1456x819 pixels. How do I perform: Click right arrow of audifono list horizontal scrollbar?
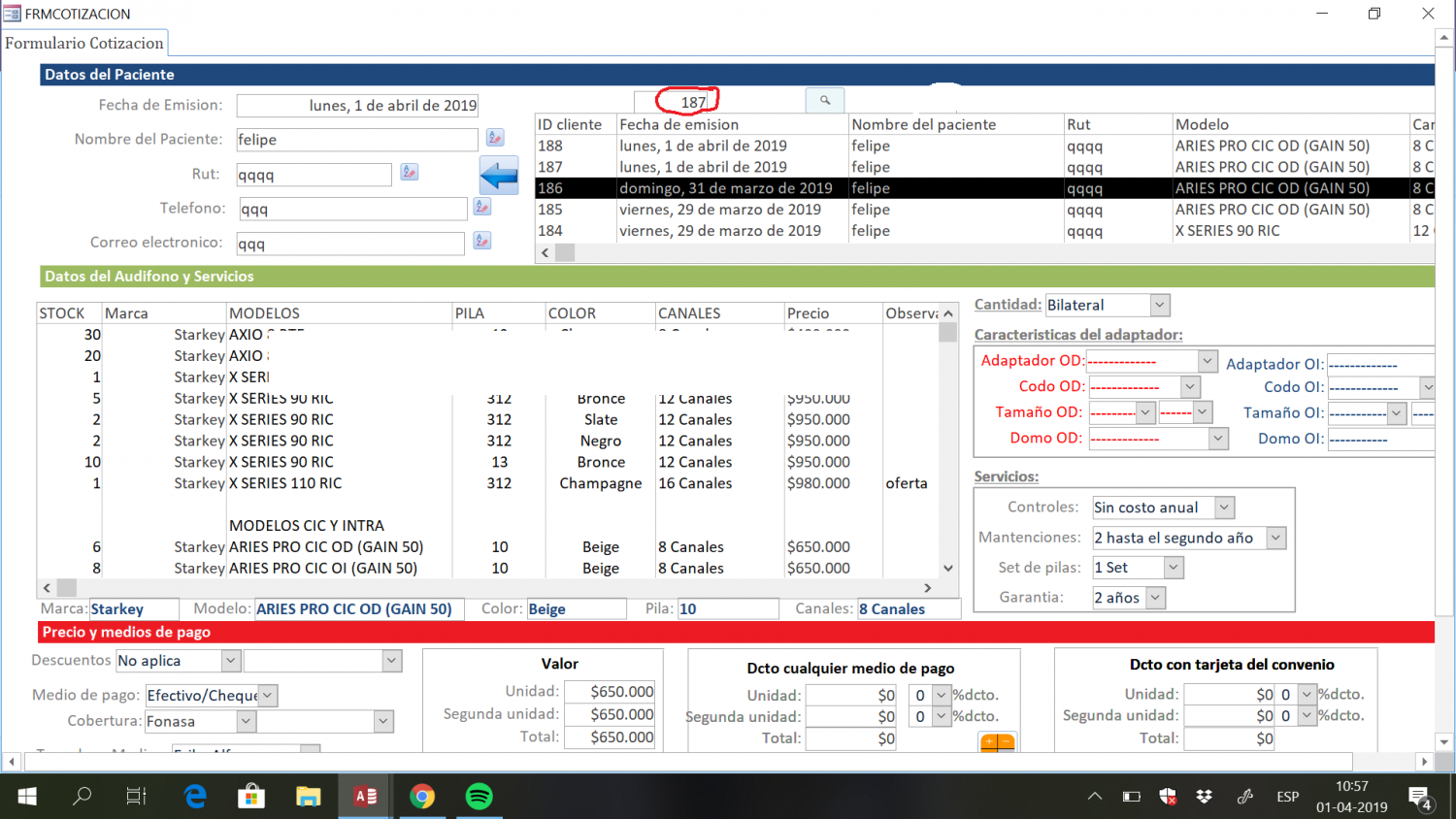pyautogui.click(x=928, y=588)
